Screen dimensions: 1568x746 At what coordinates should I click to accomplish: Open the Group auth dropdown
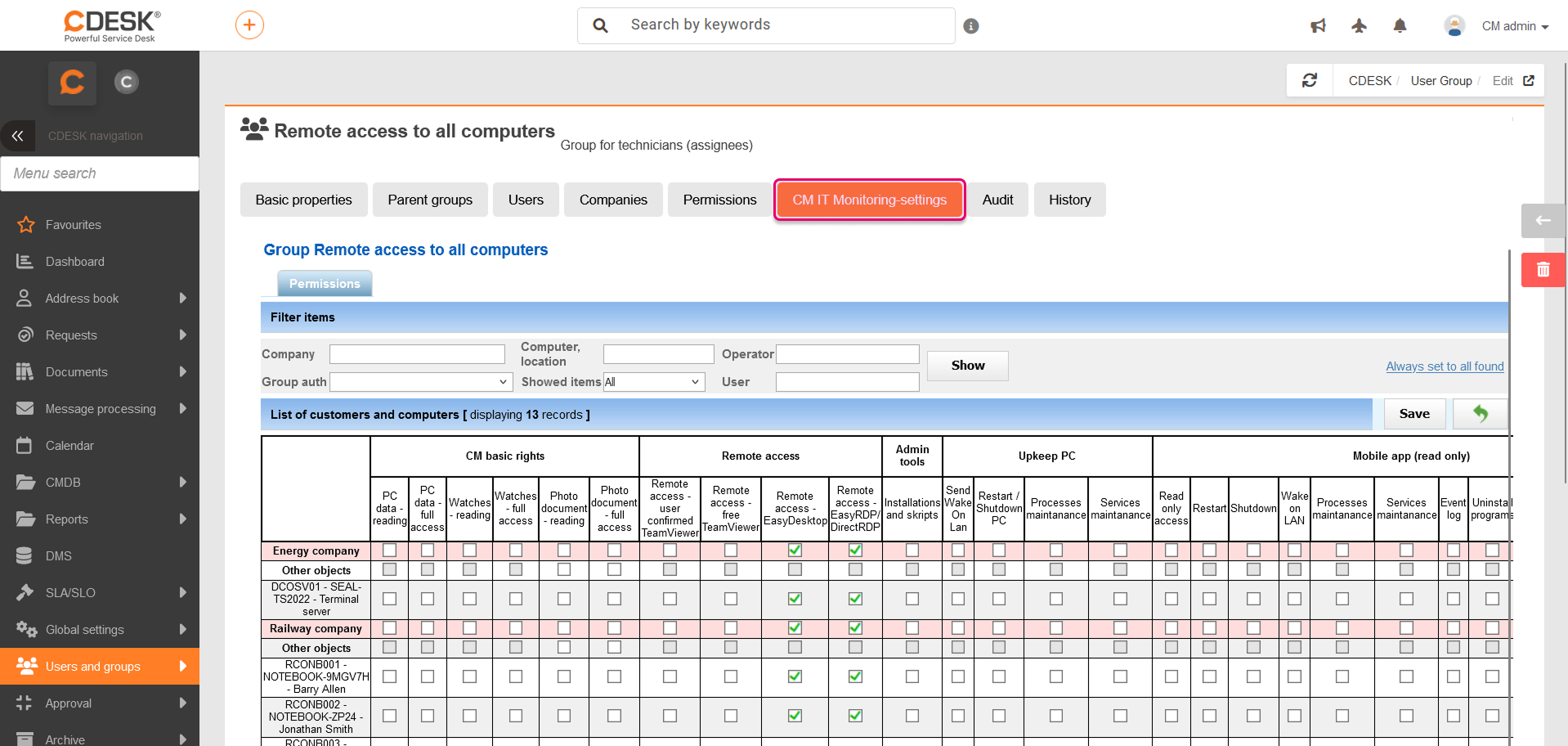click(x=420, y=382)
